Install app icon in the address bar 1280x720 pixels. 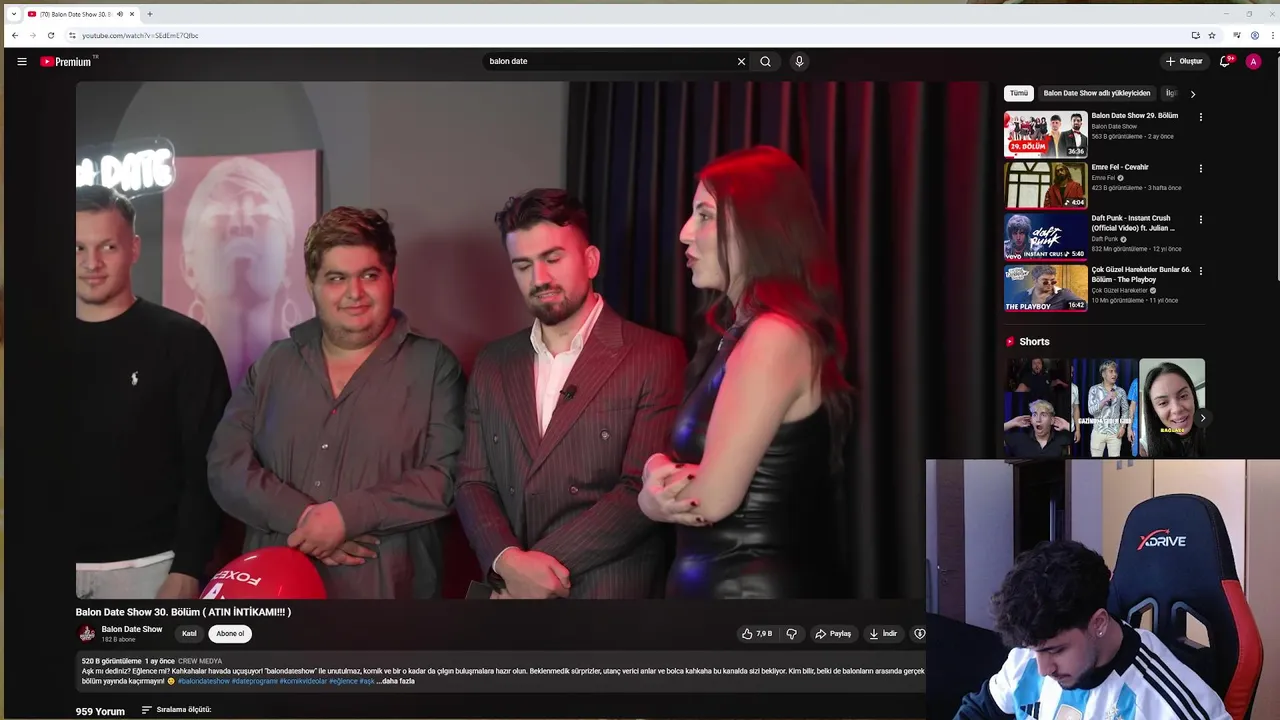[1195, 35]
